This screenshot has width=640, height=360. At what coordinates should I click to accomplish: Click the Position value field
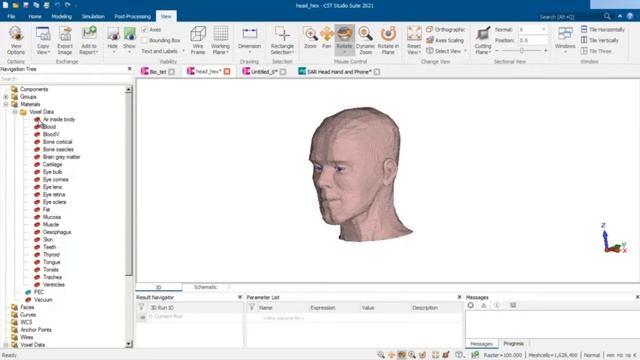coord(533,40)
